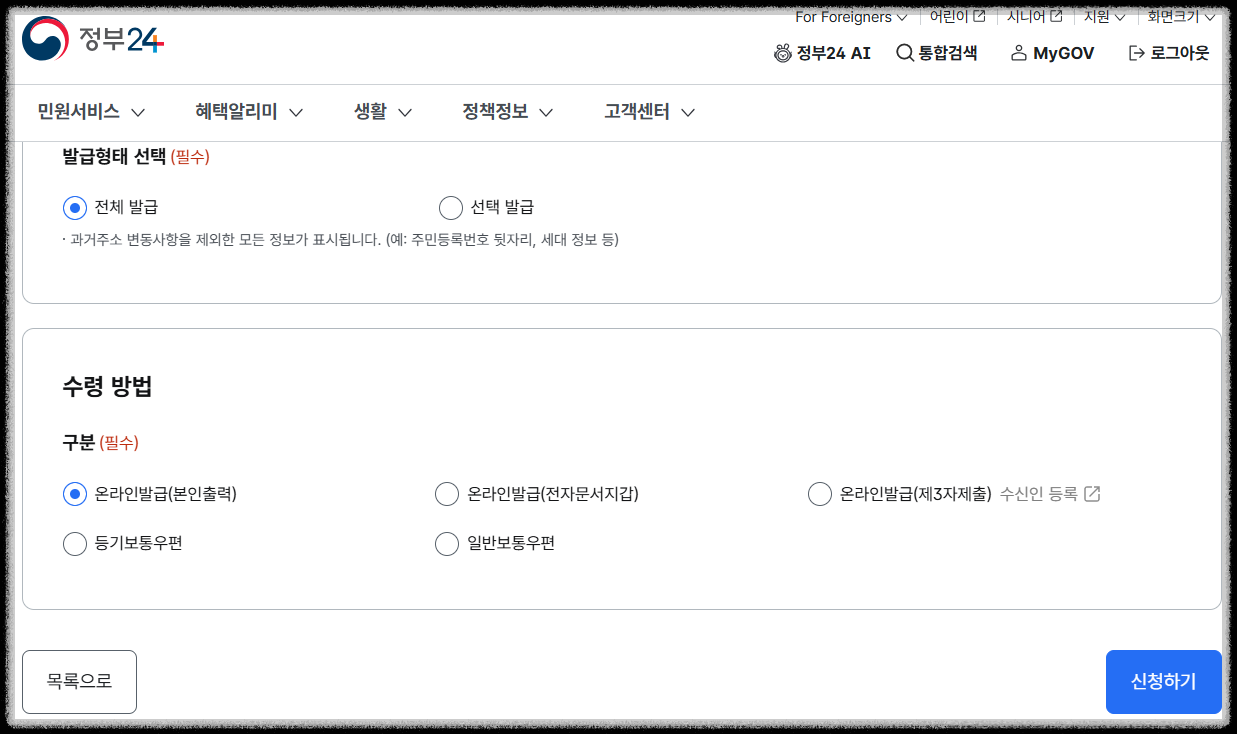Select 전체 발급 radio button
Screen dimensions: 1237x734
[75, 208]
